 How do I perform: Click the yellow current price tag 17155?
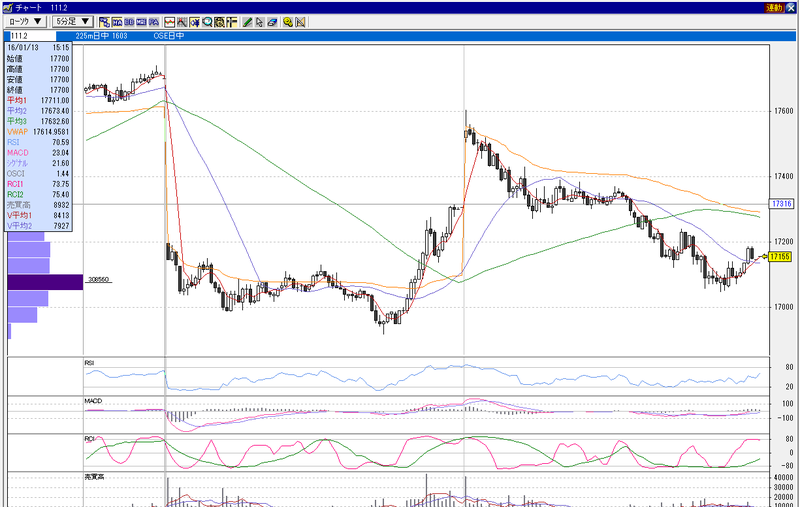(780, 257)
